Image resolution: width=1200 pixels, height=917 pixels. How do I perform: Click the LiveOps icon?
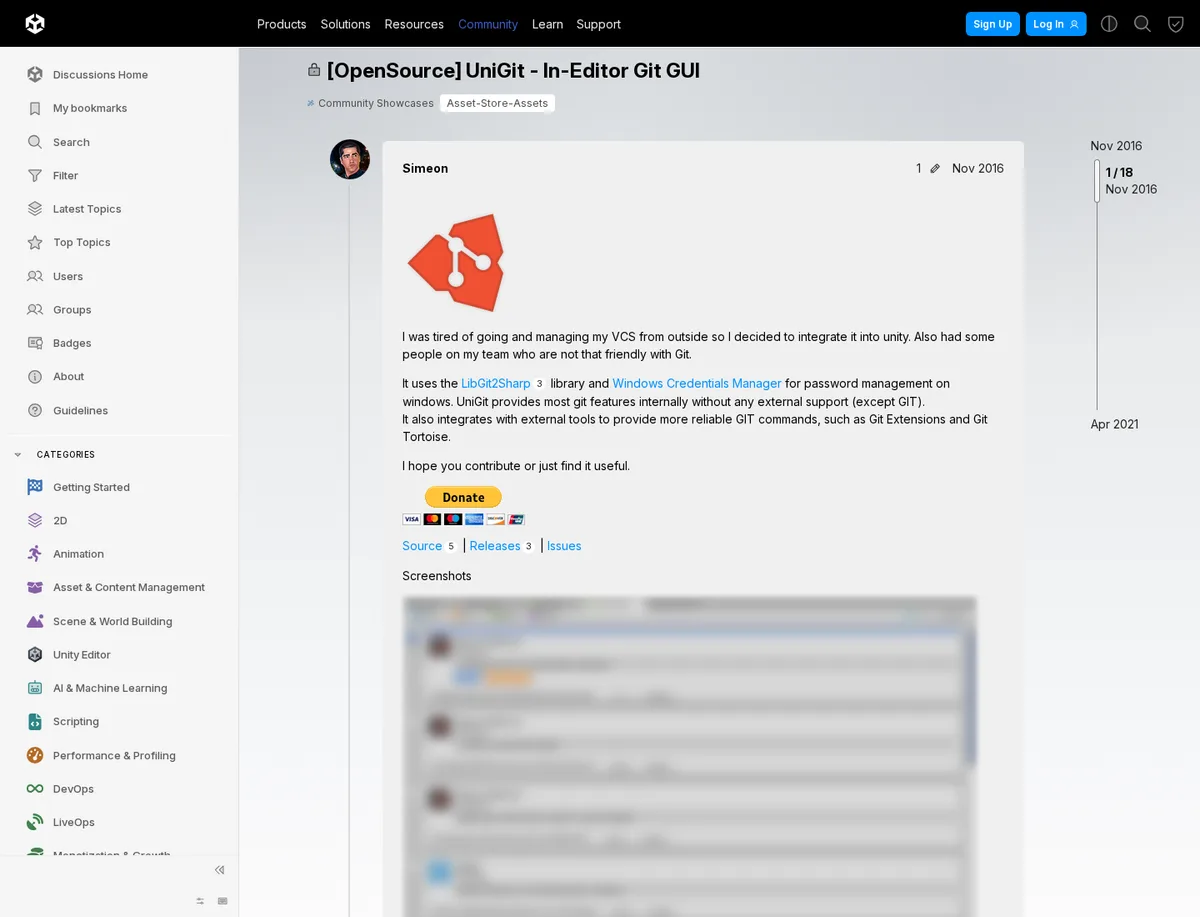pos(35,822)
